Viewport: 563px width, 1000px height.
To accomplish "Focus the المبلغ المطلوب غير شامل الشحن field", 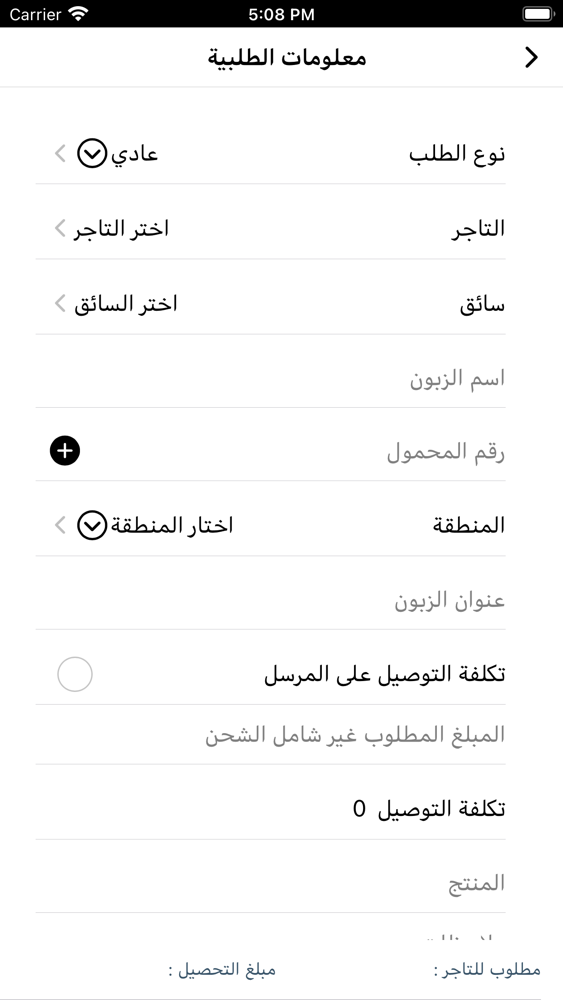I will (x=271, y=735).
